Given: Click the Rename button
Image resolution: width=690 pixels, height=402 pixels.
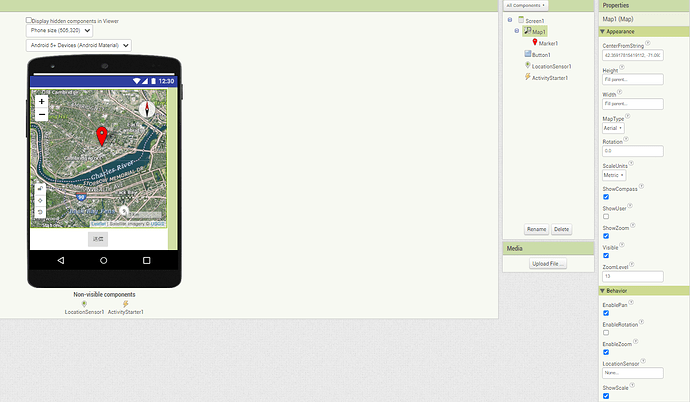Looking at the screenshot, I should (x=536, y=229).
